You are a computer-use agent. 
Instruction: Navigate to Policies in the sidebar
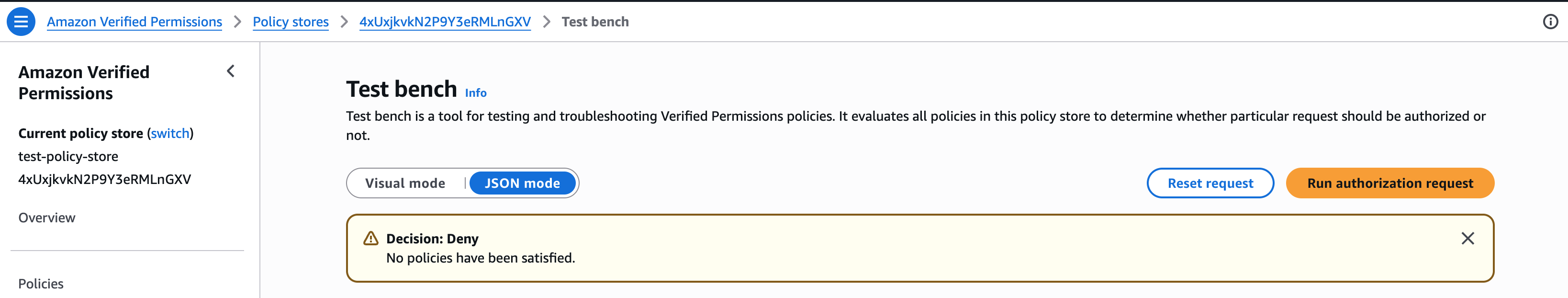pyautogui.click(x=41, y=283)
